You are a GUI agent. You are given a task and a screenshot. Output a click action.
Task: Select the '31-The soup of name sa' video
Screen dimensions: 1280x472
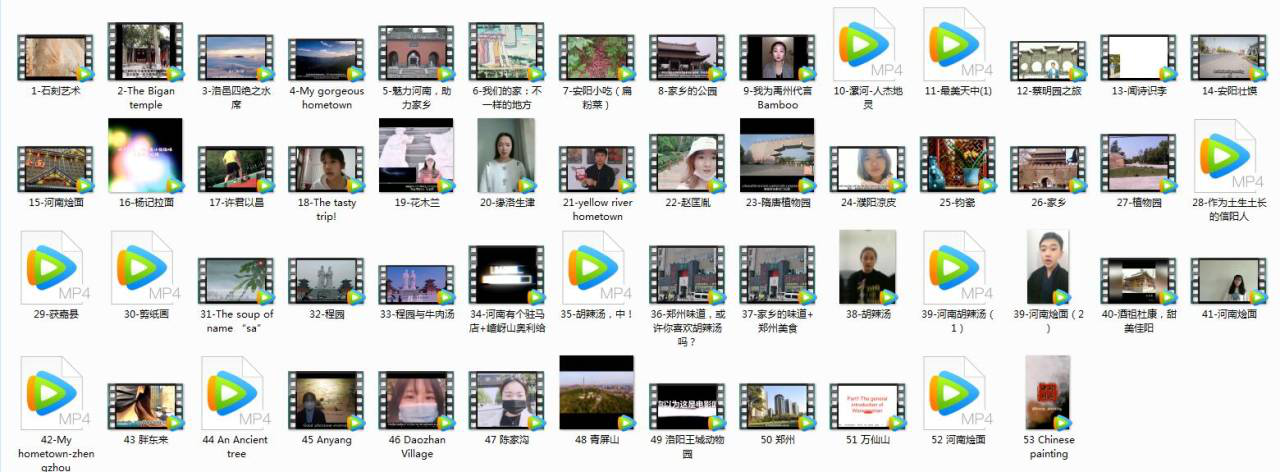click(x=235, y=280)
